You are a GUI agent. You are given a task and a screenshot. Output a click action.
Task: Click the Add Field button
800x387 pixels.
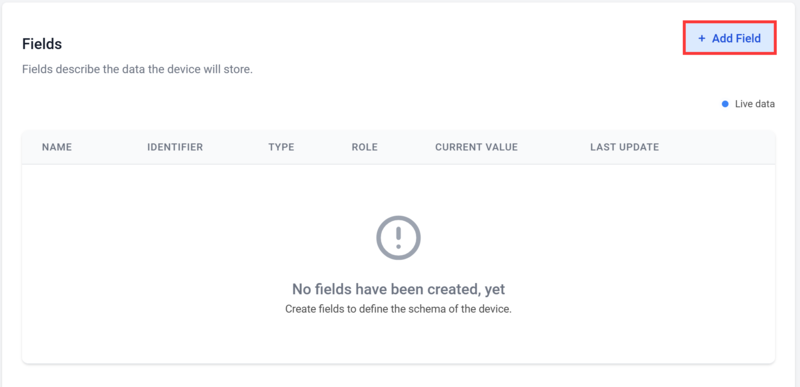[730, 38]
